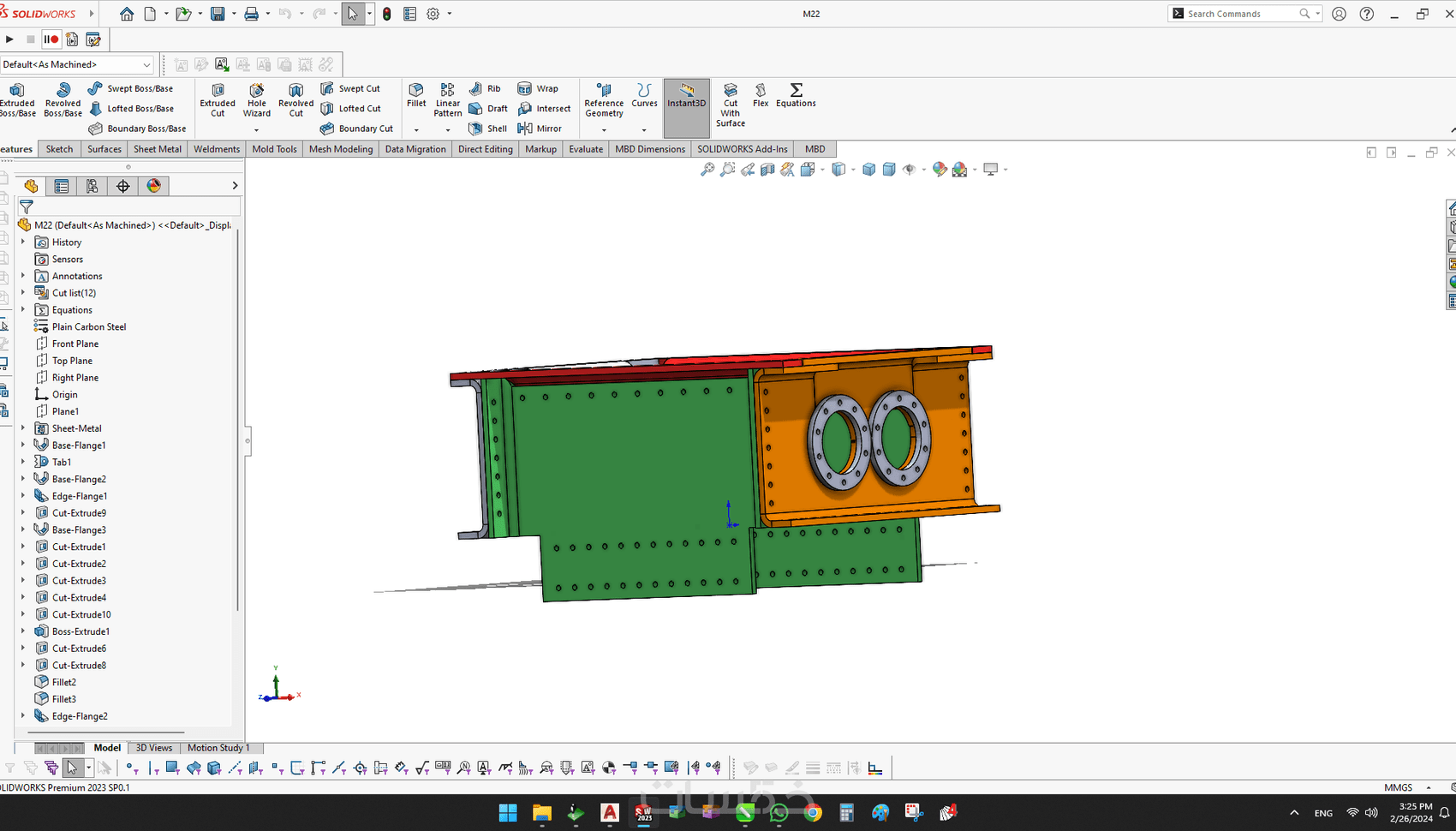Open the Motion Study 1 tab
This screenshot has width=1456, height=831.
tap(218, 748)
